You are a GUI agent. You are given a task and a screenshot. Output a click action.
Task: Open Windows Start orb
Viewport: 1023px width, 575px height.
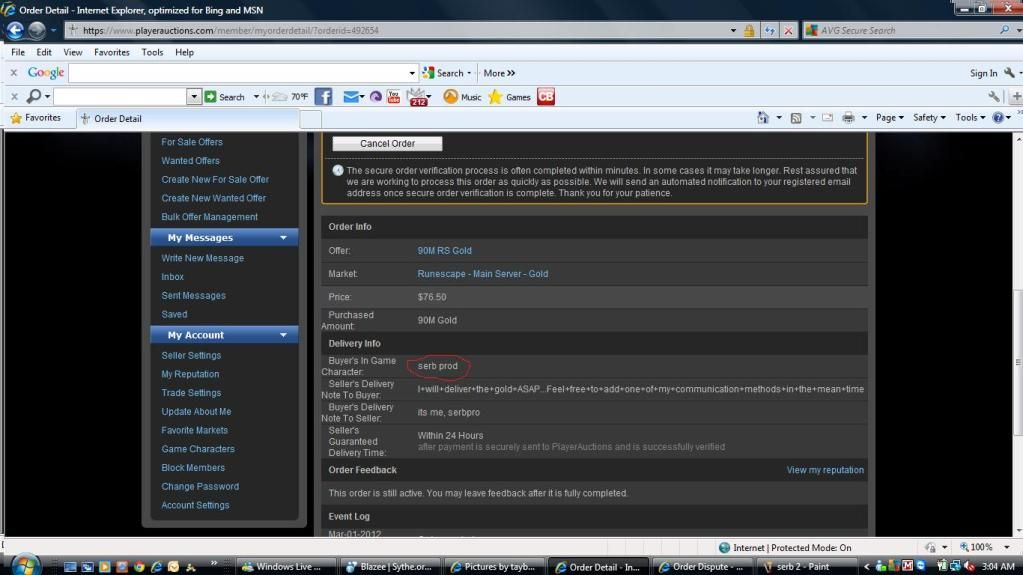pyautogui.click(x=25, y=565)
